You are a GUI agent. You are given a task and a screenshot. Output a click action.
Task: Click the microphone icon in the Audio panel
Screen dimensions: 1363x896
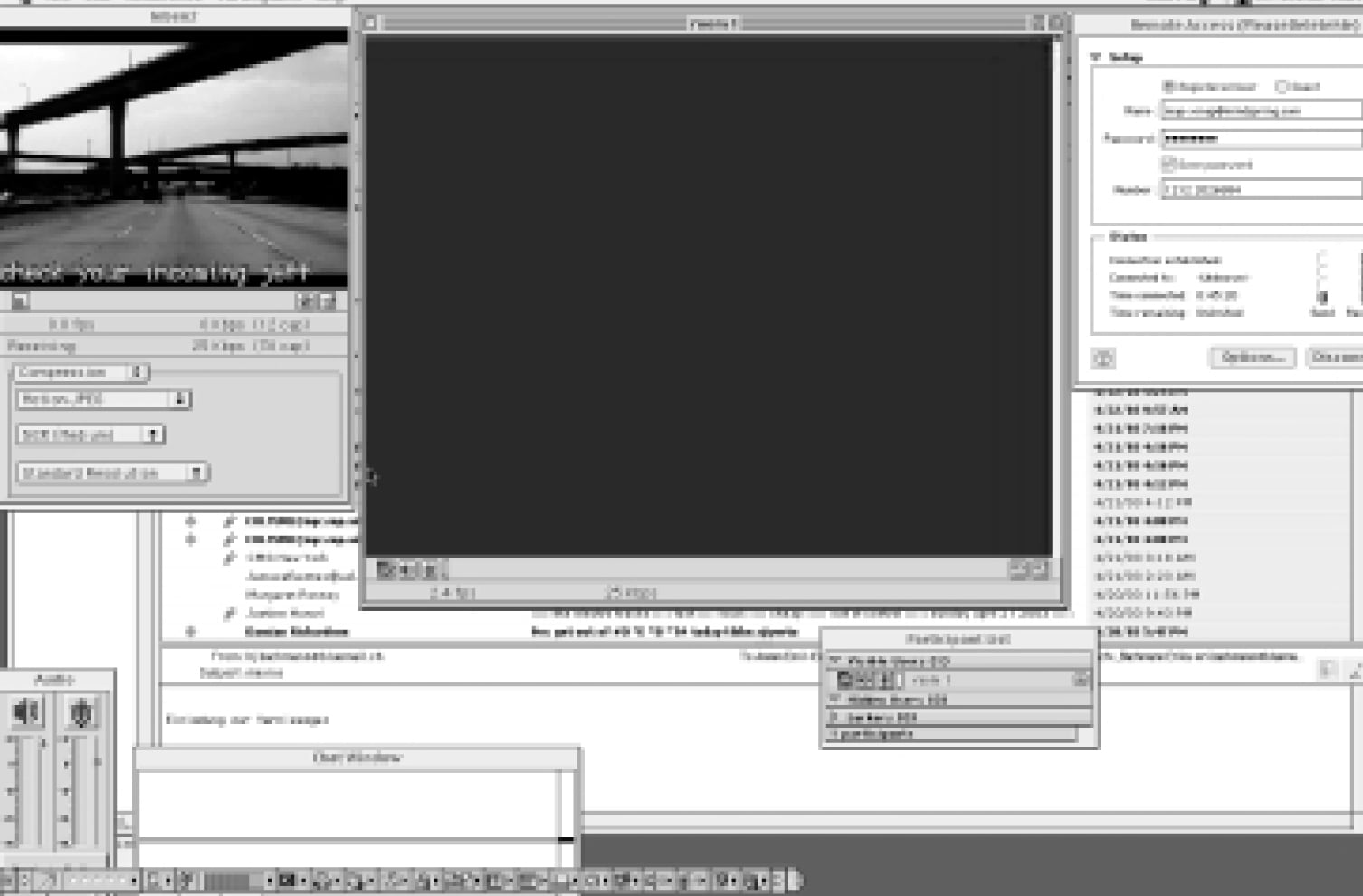(x=81, y=712)
